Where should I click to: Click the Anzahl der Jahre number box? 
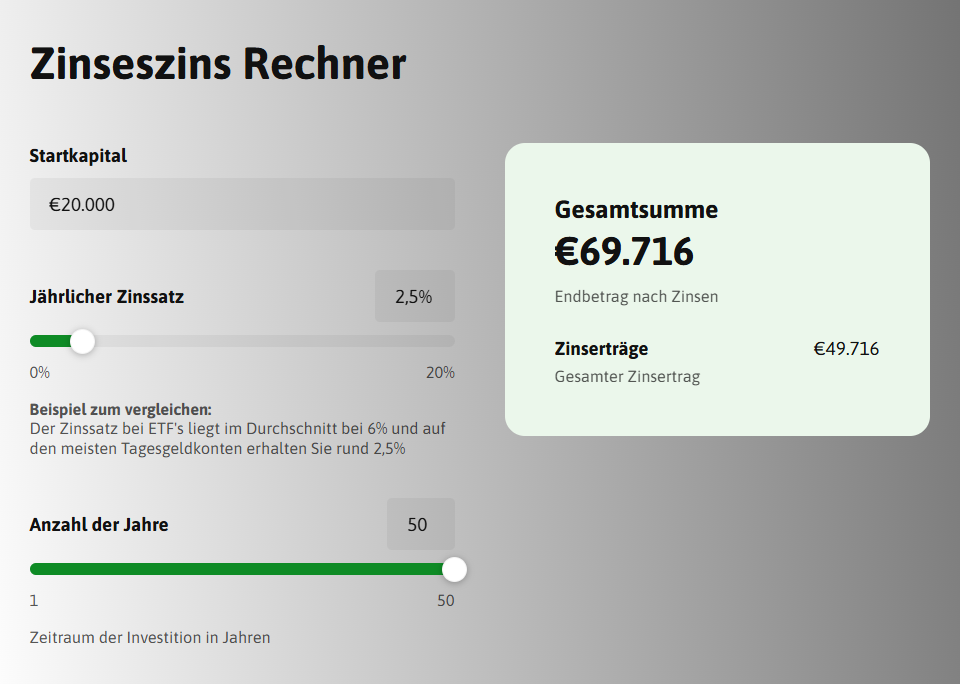pyautogui.click(x=420, y=524)
